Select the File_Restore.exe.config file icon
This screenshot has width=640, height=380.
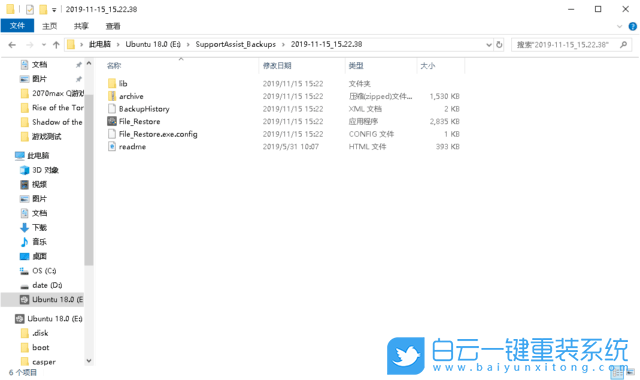click(x=112, y=134)
